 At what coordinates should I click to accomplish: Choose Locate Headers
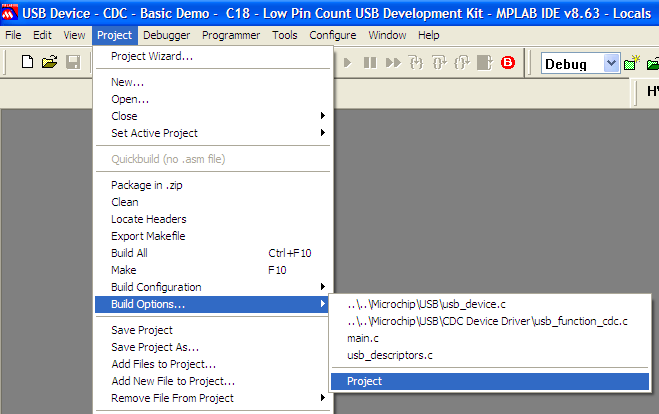[x=212, y=219]
